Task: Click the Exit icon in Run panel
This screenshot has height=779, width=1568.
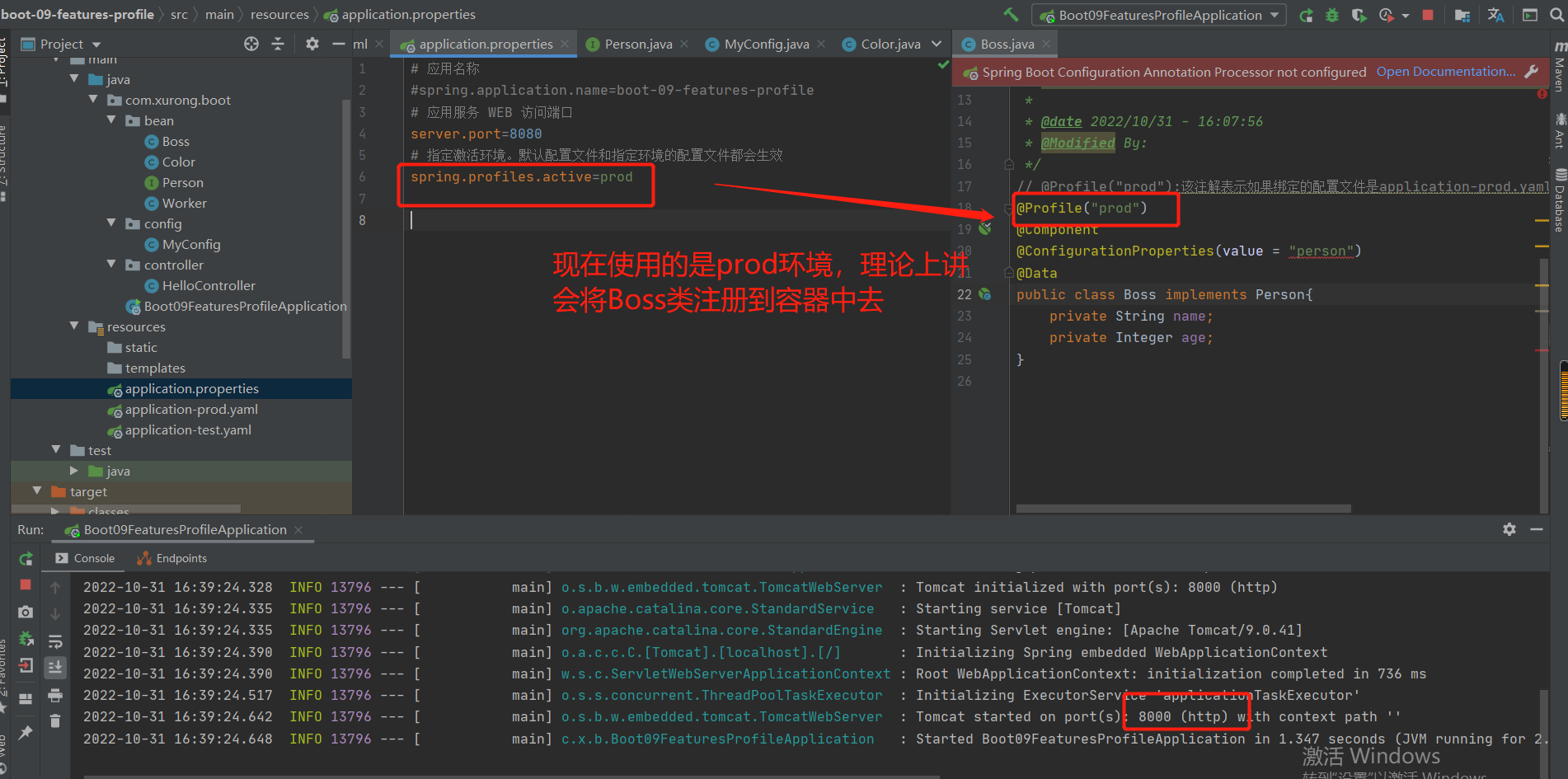Action: pyautogui.click(x=26, y=665)
